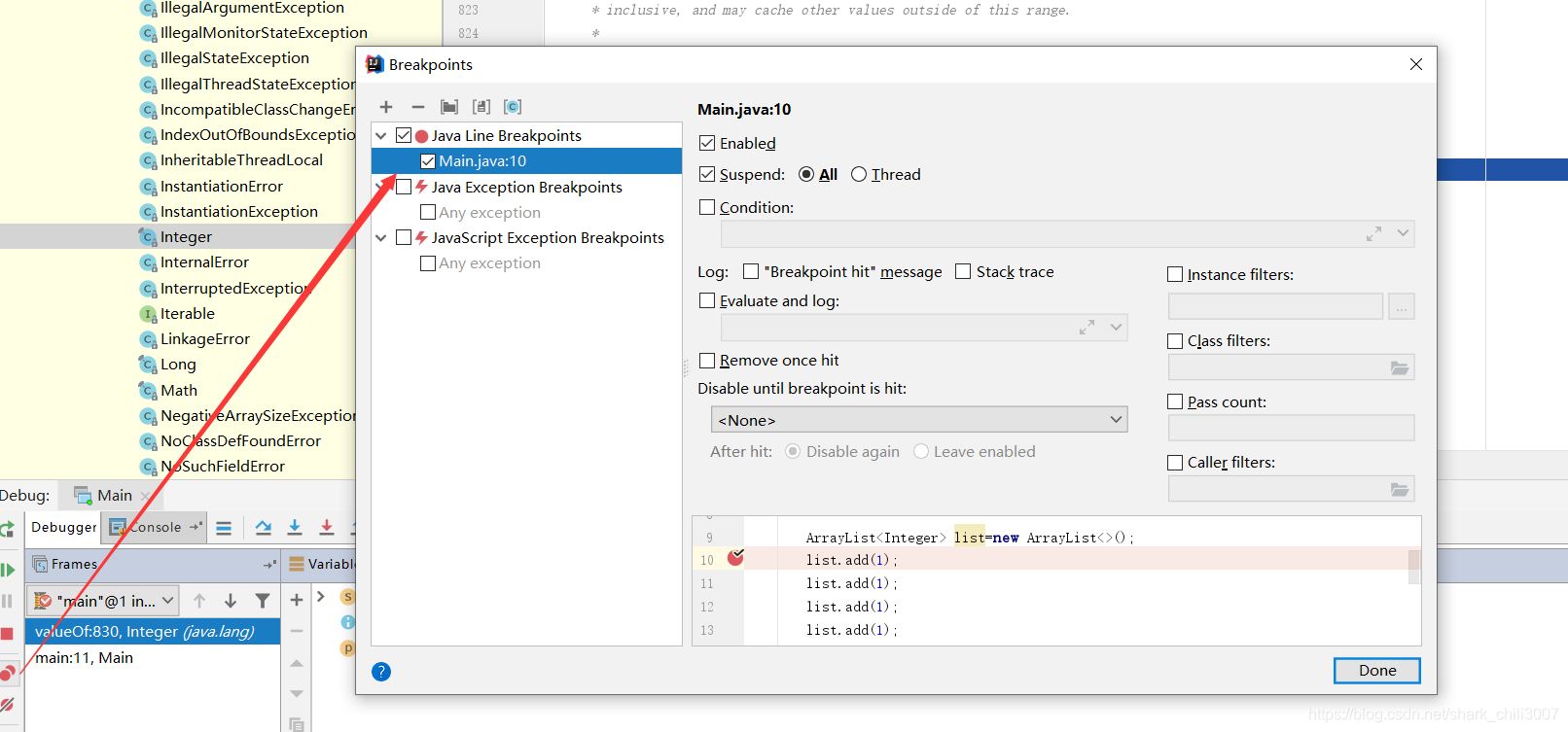This screenshot has height=732, width=1568.
Task: Group breakpoints by package icon
Action: coord(449,107)
